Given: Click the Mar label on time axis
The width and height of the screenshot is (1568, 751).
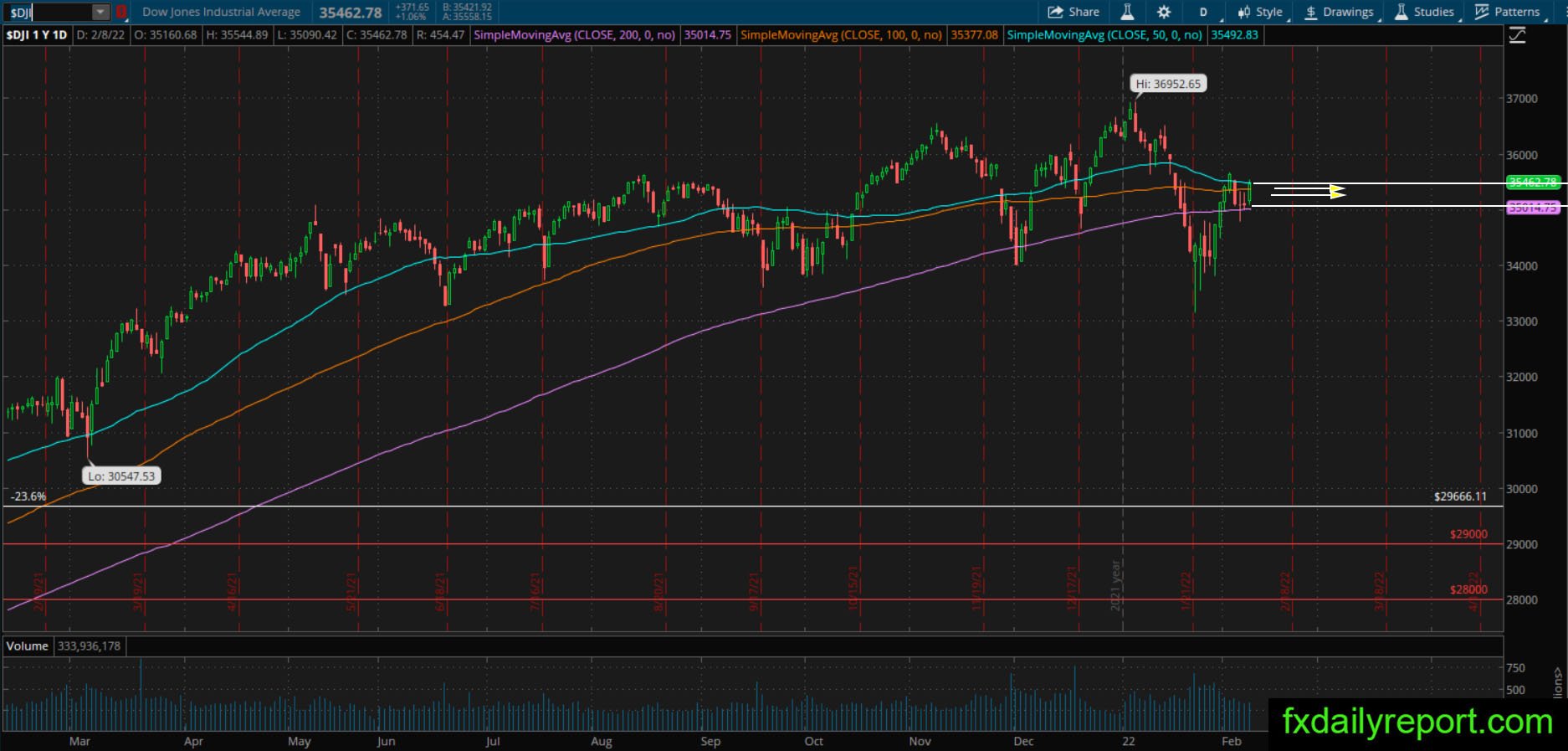Looking at the screenshot, I should [79, 741].
